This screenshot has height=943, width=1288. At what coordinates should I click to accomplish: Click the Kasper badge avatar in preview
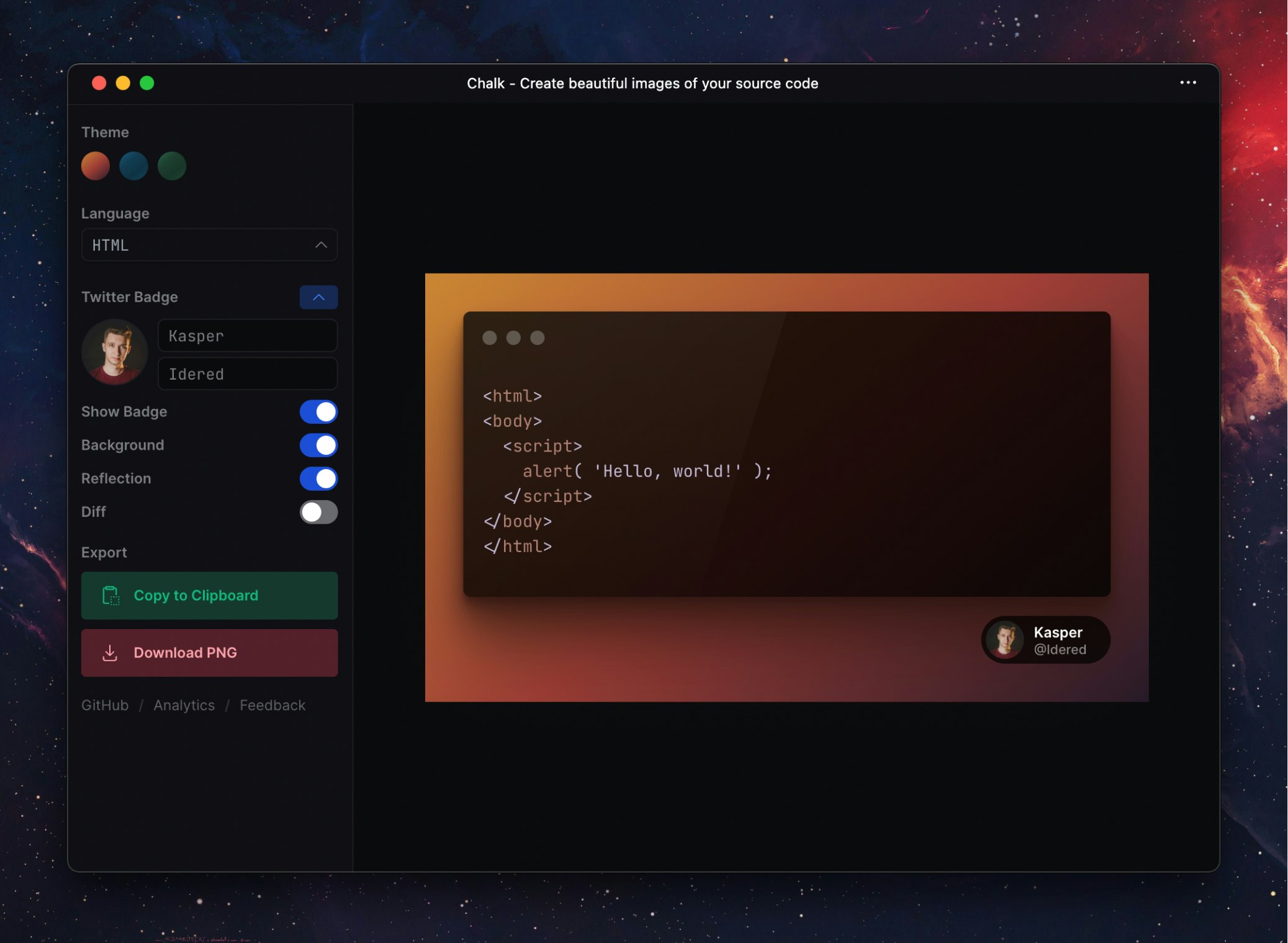(1005, 640)
